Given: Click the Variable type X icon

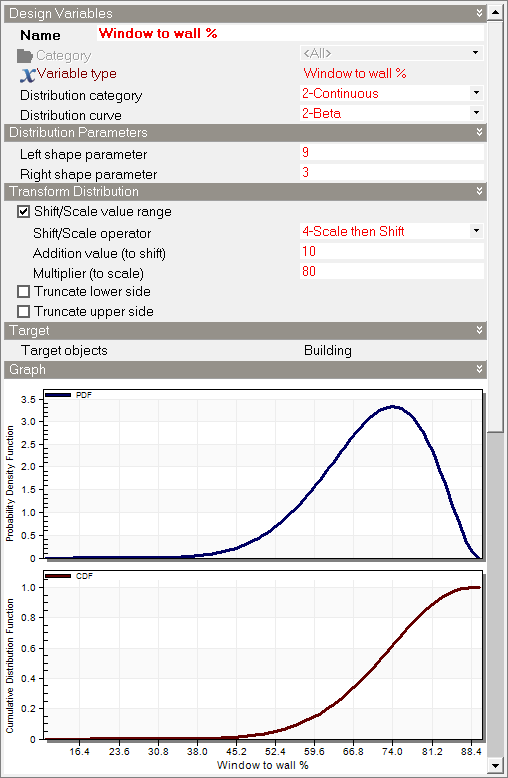Looking at the screenshot, I should point(28,74).
